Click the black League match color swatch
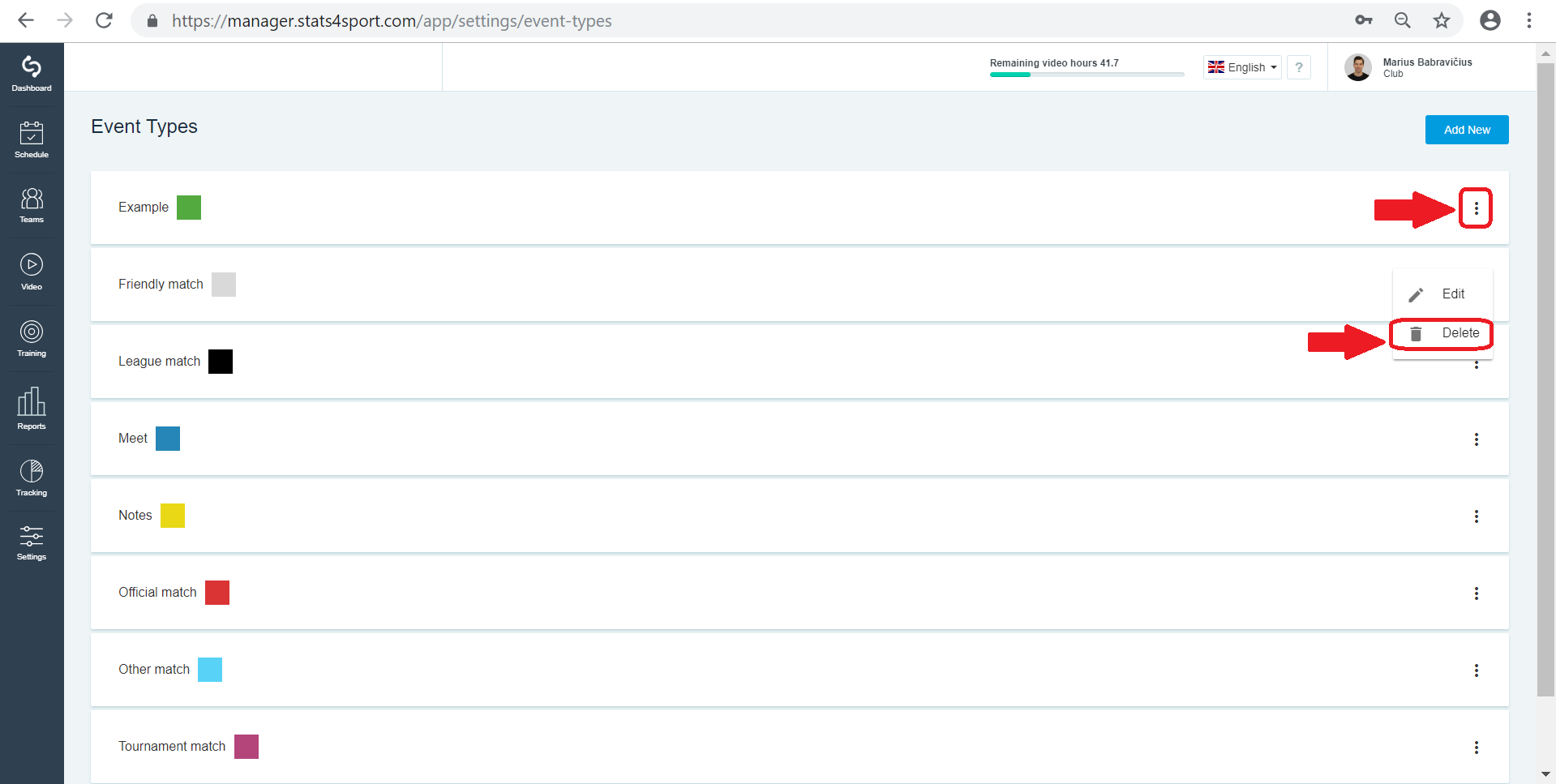The height and width of the screenshot is (784, 1556). click(221, 362)
